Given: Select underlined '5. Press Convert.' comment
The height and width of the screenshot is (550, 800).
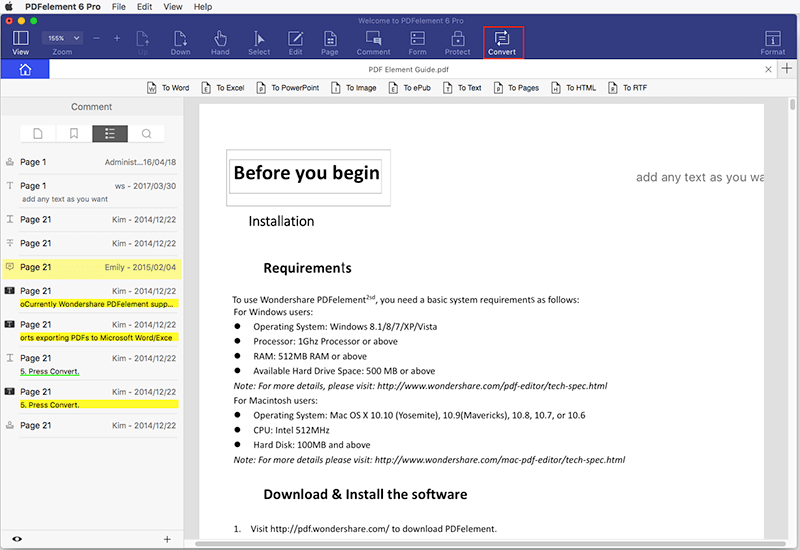Looking at the screenshot, I should point(91,365).
